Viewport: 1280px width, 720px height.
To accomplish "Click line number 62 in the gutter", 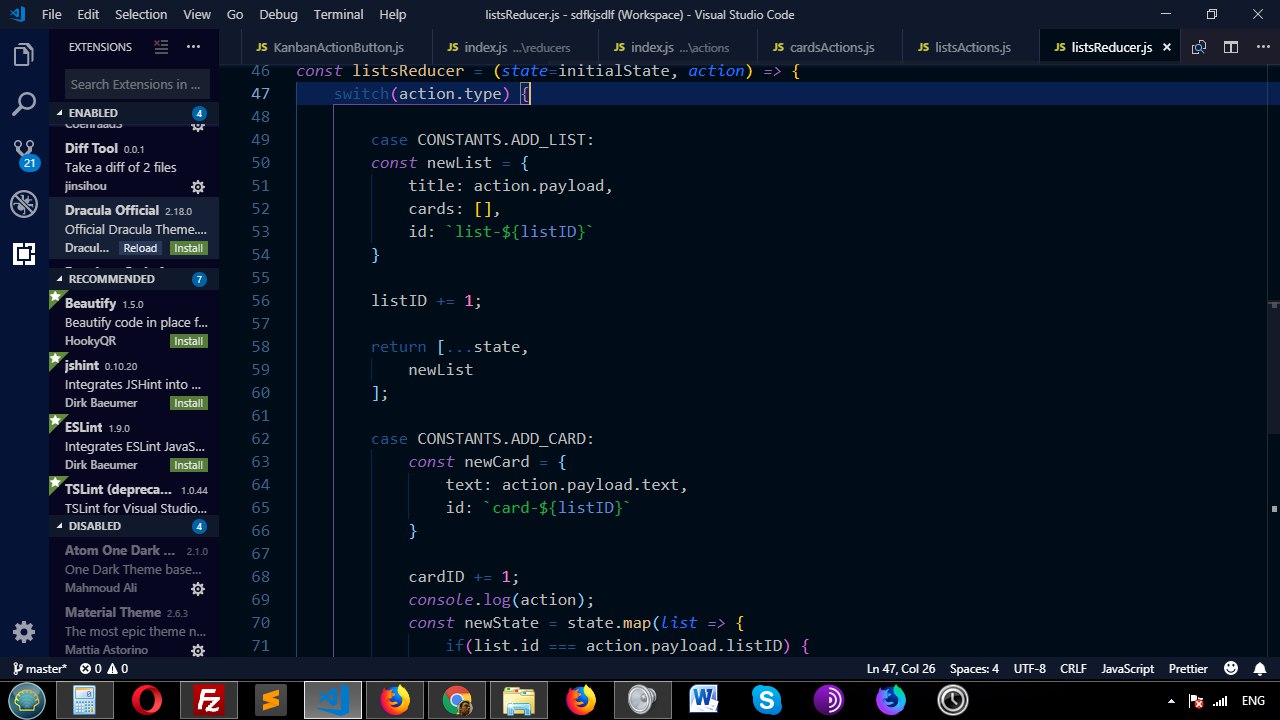I will tap(260, 438).
